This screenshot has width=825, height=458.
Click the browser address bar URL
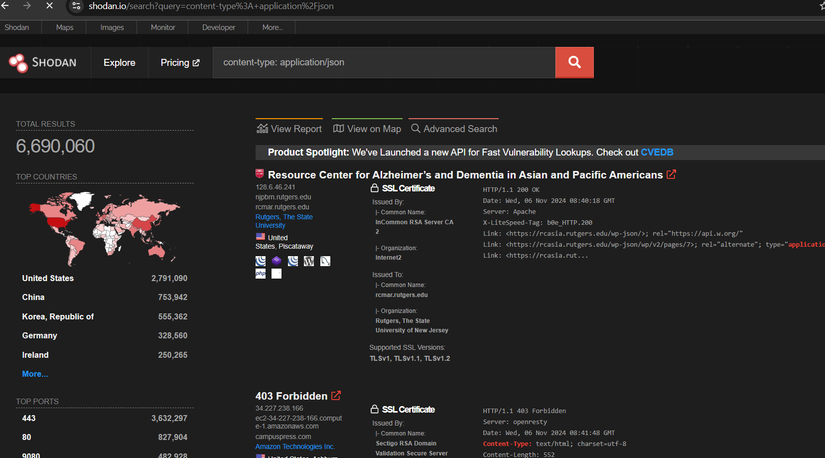(x=211, y=6)
